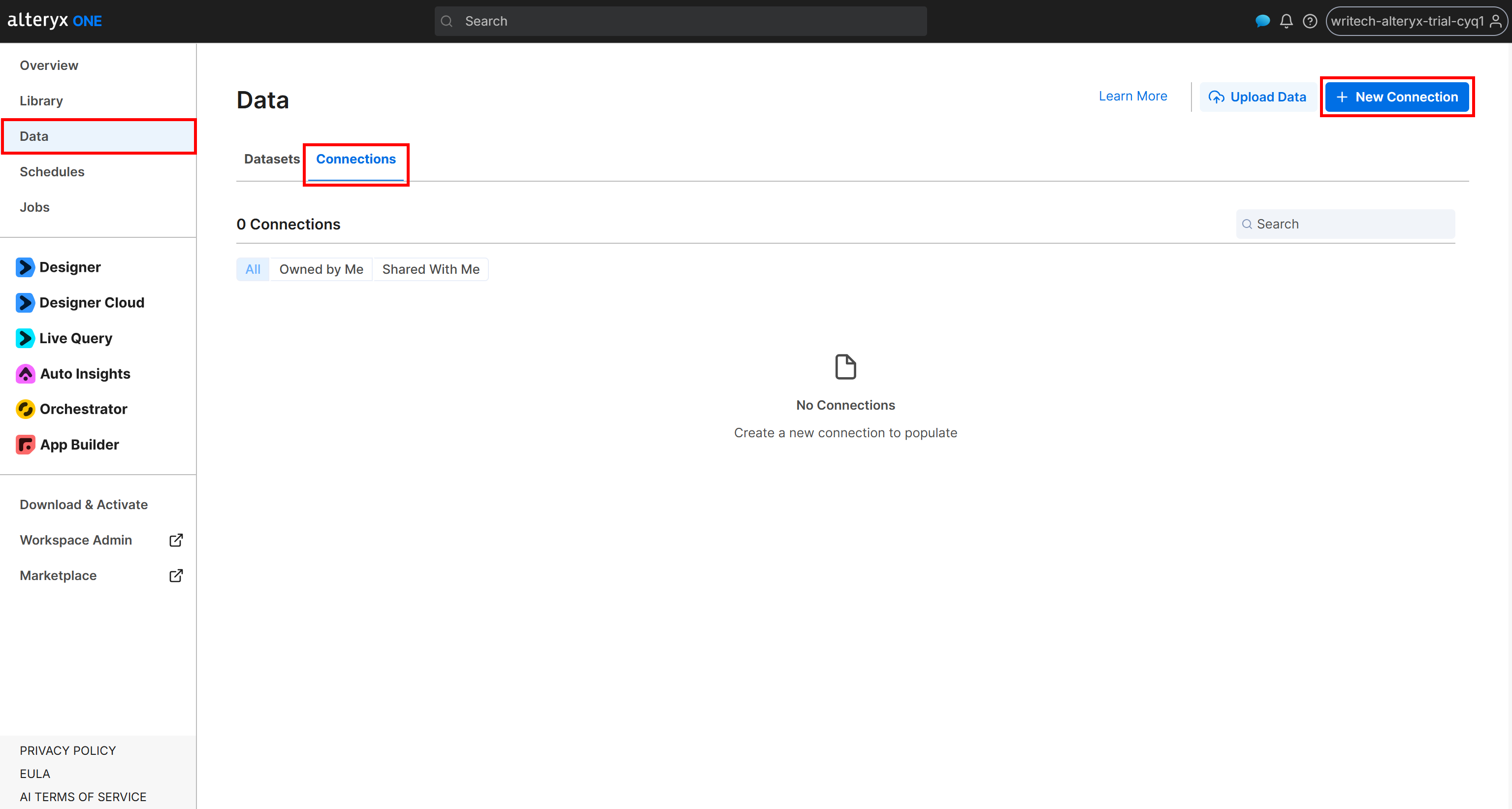Click the Workspace Admin external link icon
Viewport: 1512px width, 809px height.
(176, 540)
